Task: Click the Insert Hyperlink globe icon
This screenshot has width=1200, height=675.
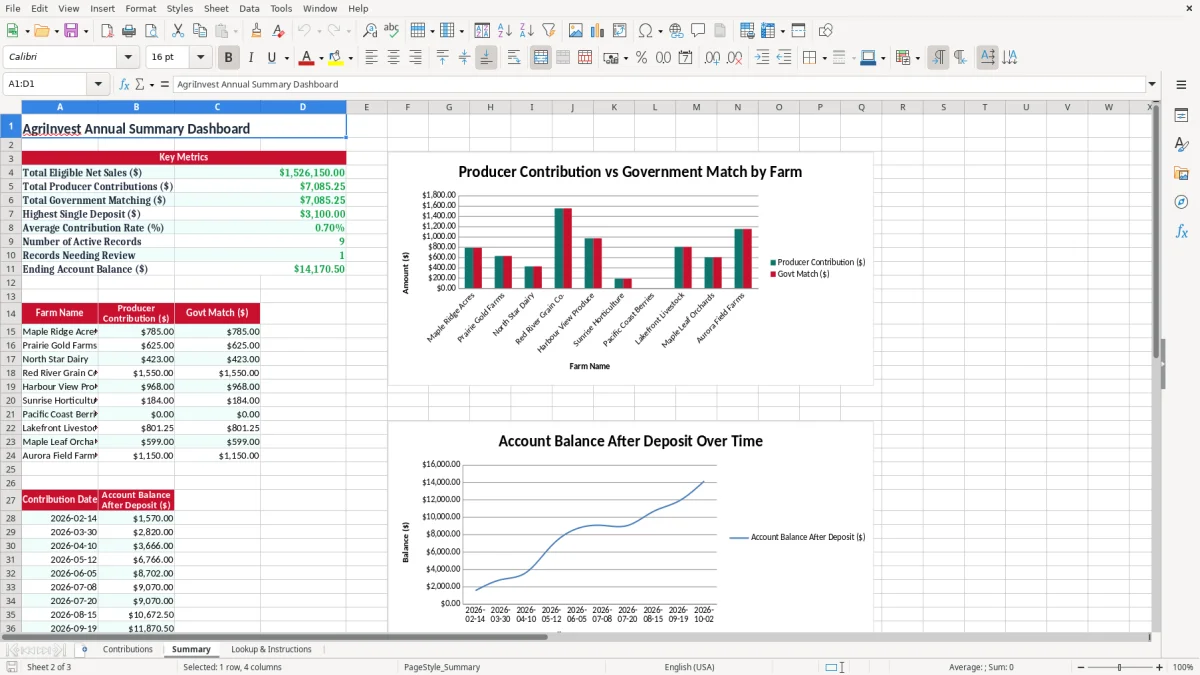Action: pyautogui.click(x=676, y=31)
